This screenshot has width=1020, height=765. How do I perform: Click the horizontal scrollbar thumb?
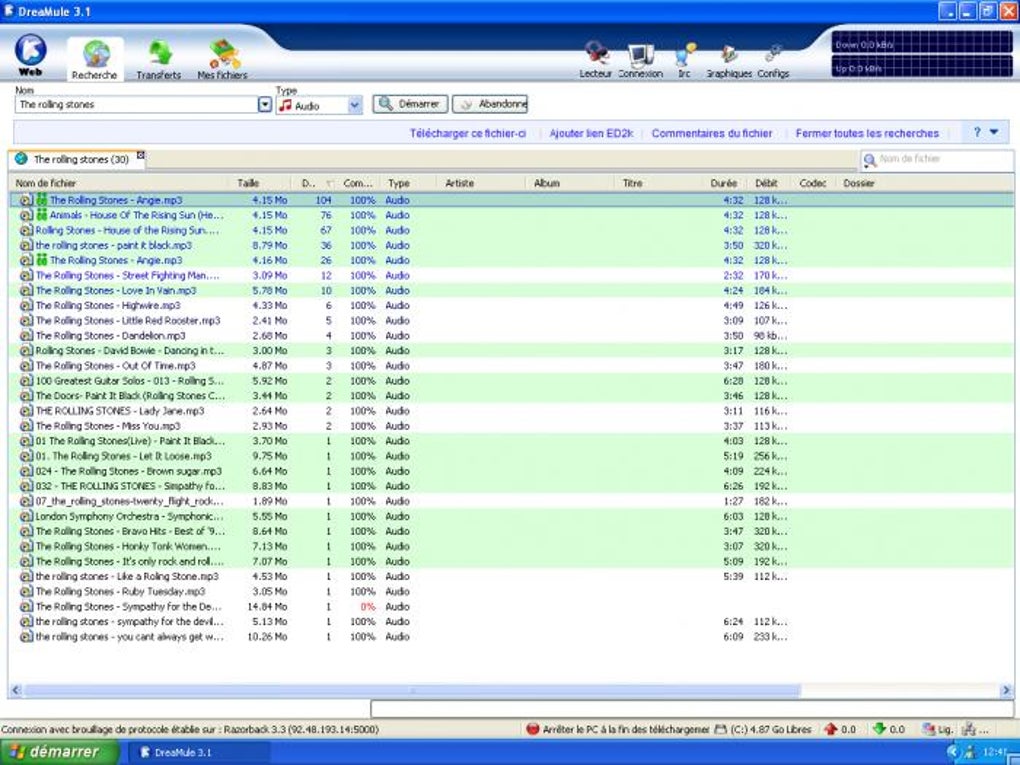point(412,690)
